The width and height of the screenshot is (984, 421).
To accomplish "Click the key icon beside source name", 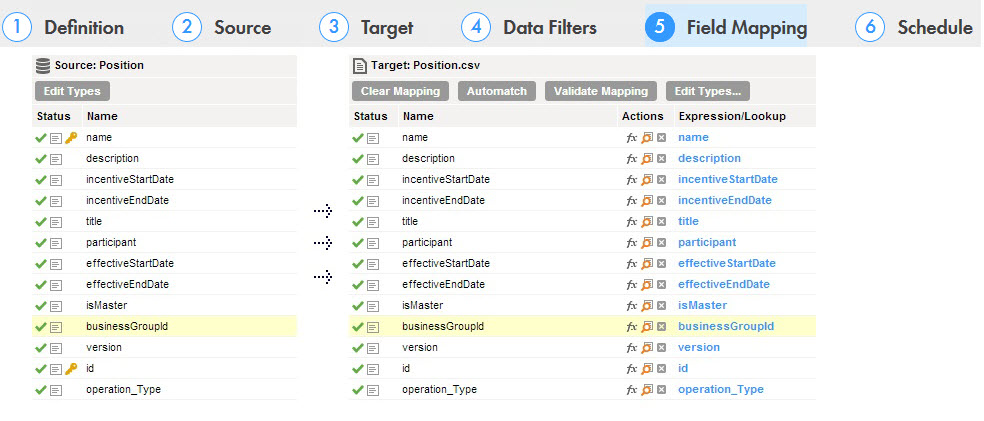I will [x=71, y=138].
